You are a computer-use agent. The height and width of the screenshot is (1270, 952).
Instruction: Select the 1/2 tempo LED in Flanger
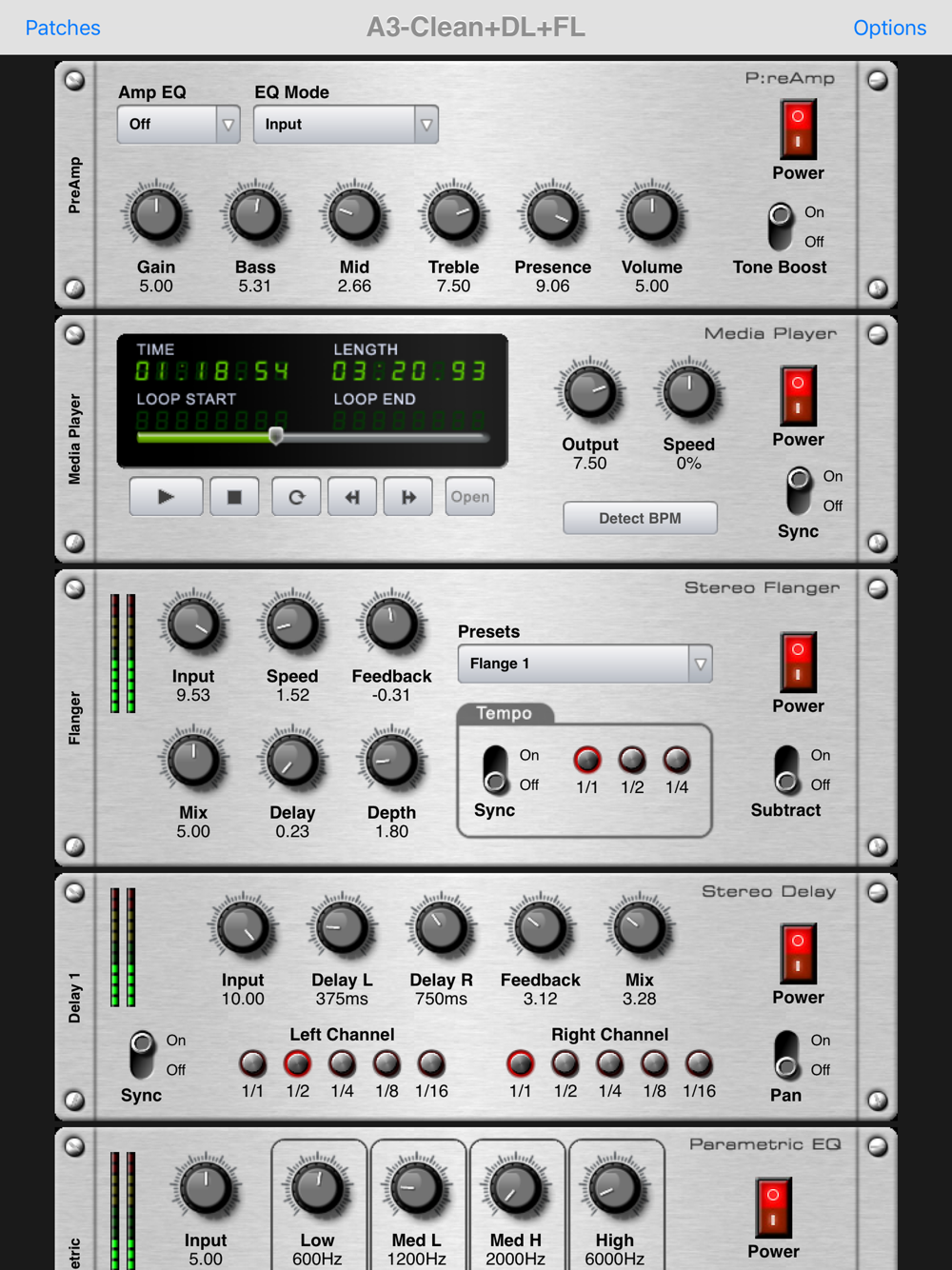tap(632, 760)
